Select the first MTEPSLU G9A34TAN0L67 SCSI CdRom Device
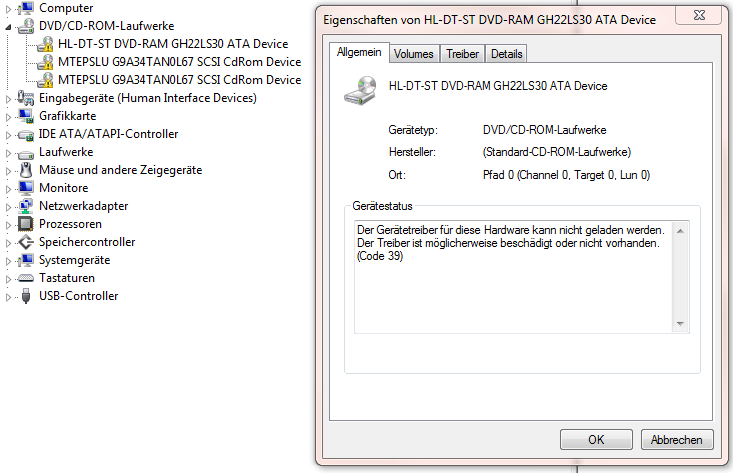The height and width of the screenshot is (473, 733). tap(179, 62)
